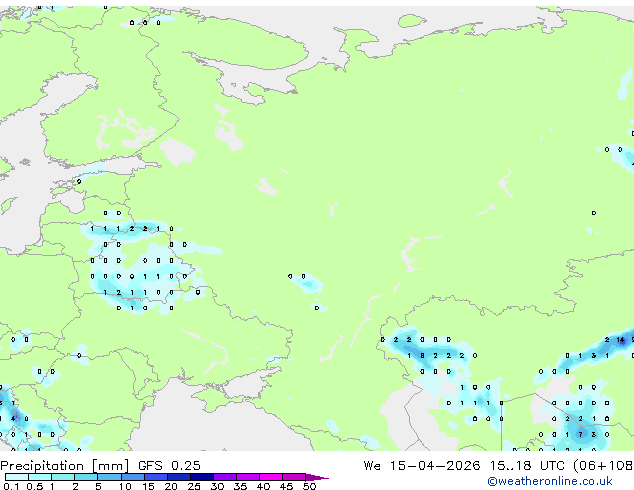Image resolution: width=634 pixels, height=490 pixels.
Task: Click the '15..18 UTC' time label
Action: pyautogui.click(x=527, y=466)
